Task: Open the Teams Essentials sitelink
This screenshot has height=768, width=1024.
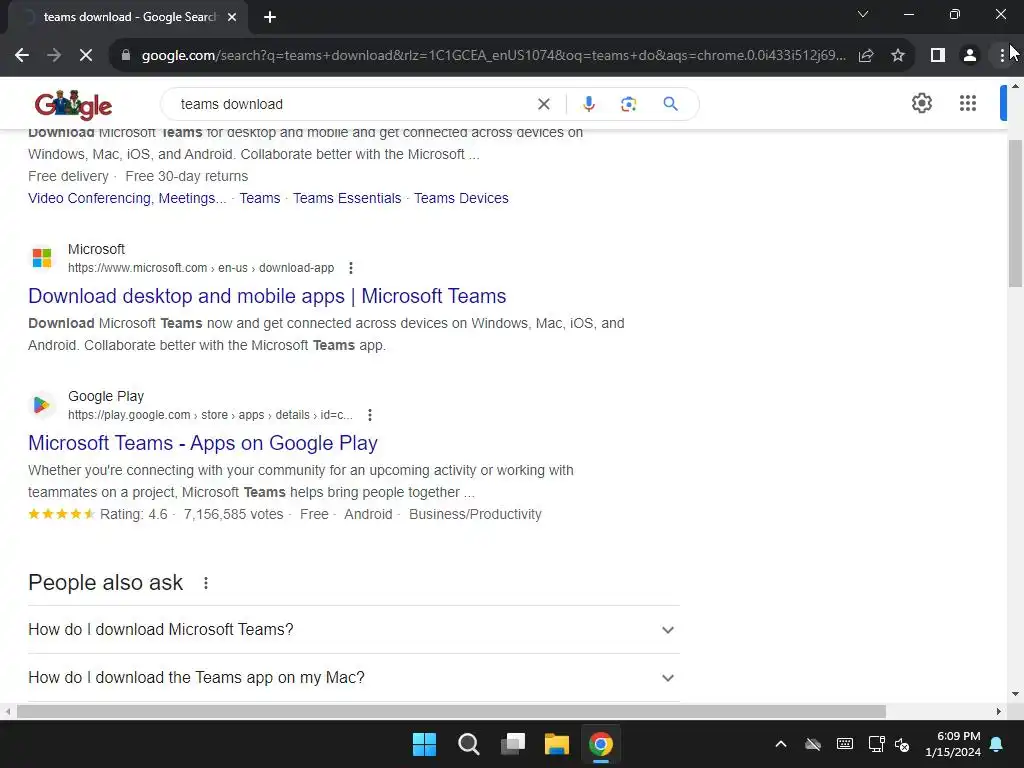Action: (x=347, y=198)
